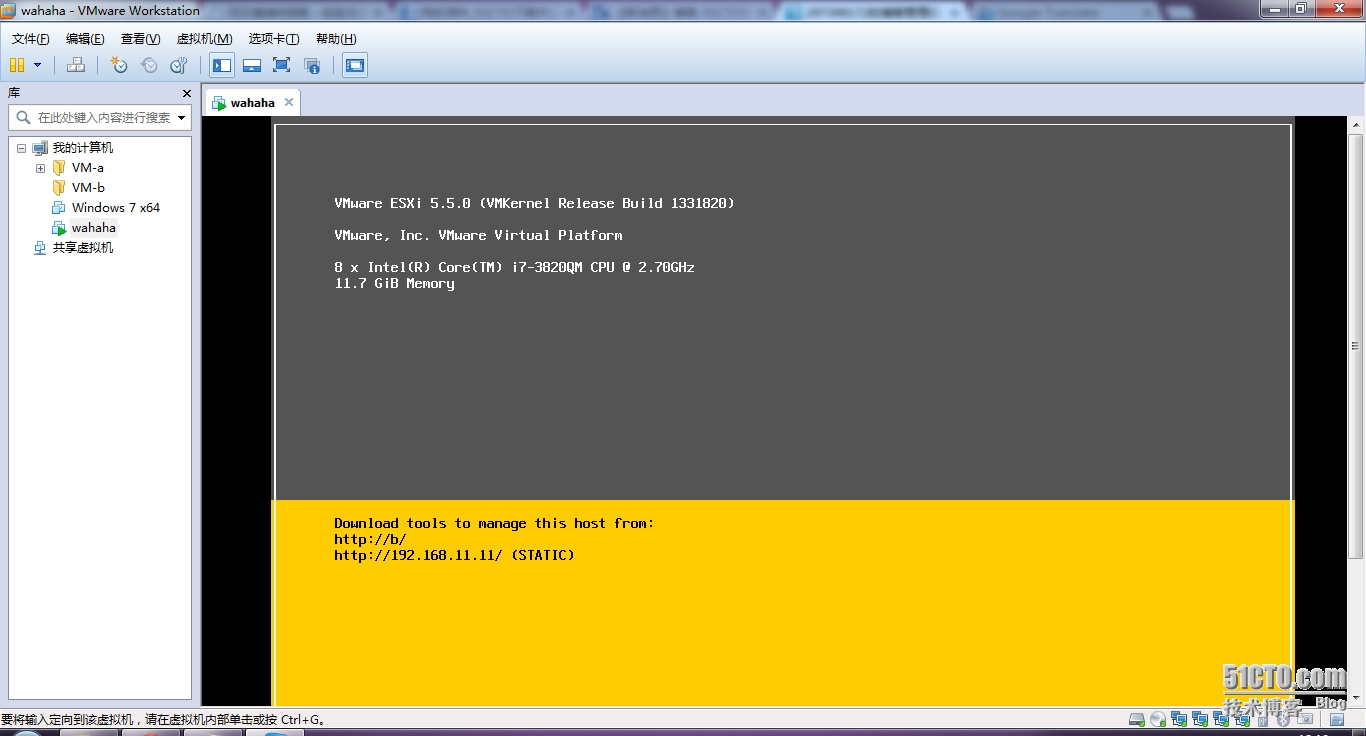Click the i7-3820QM CPU info line
Viewport: 1366px width, 736px height.
[x=514, y=267]
